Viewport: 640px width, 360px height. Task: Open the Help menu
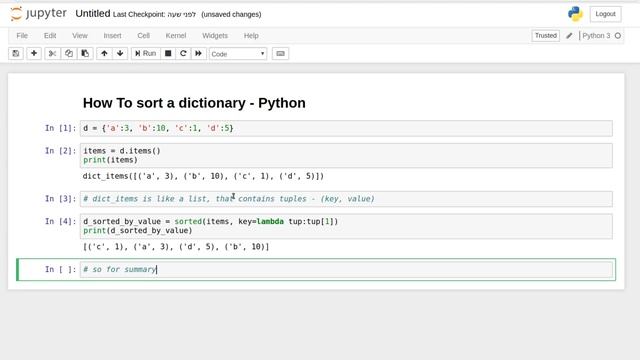[251, 36]
